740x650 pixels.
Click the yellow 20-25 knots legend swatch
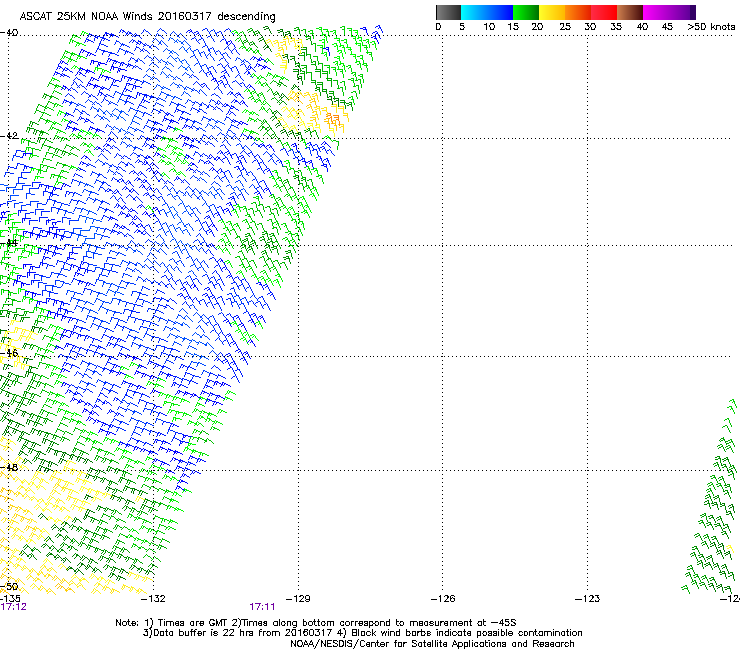point(551,12)
